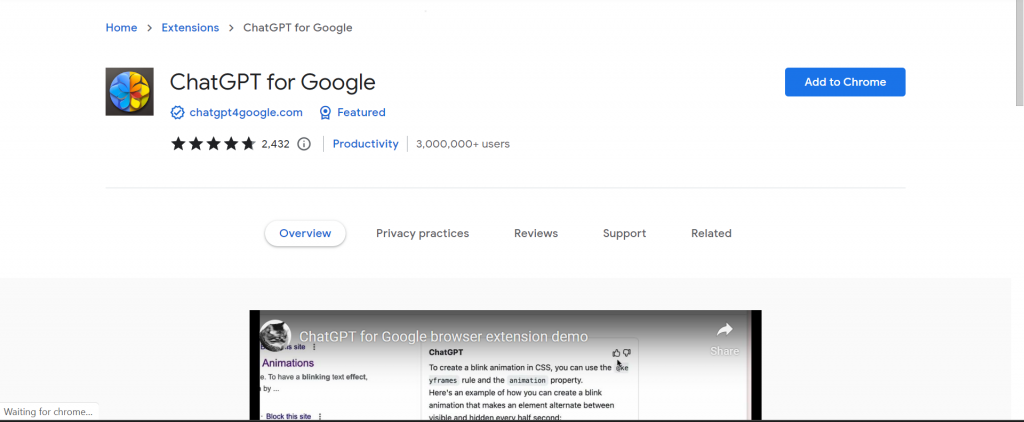
Task: Click the ChatGPT for Google extension logo
Action: pos(129,91)
